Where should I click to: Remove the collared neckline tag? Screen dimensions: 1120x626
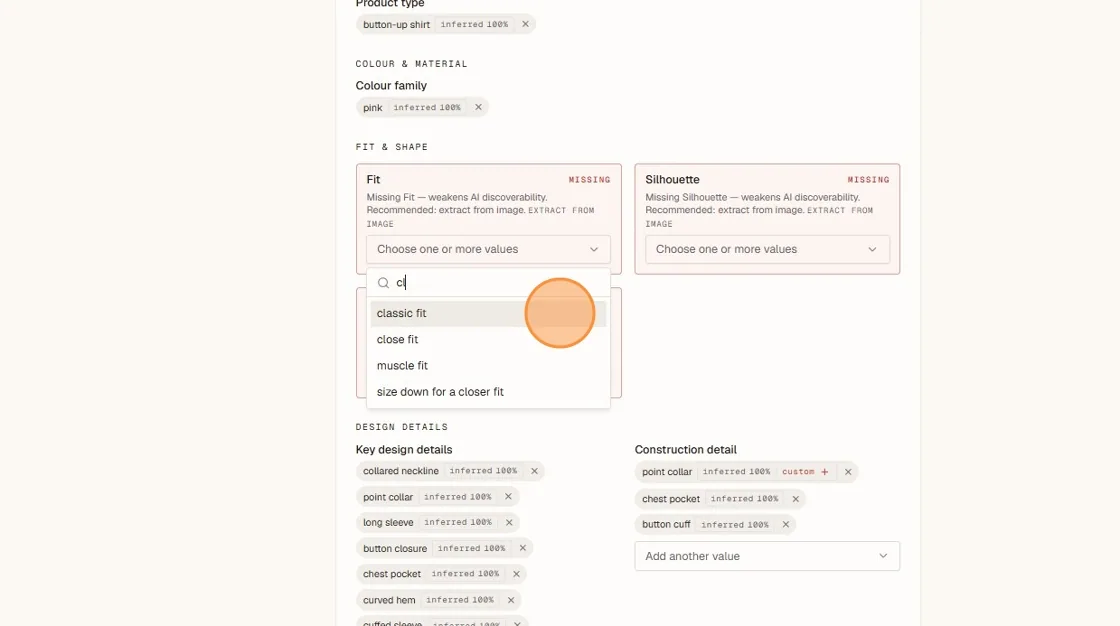point(534,471)
